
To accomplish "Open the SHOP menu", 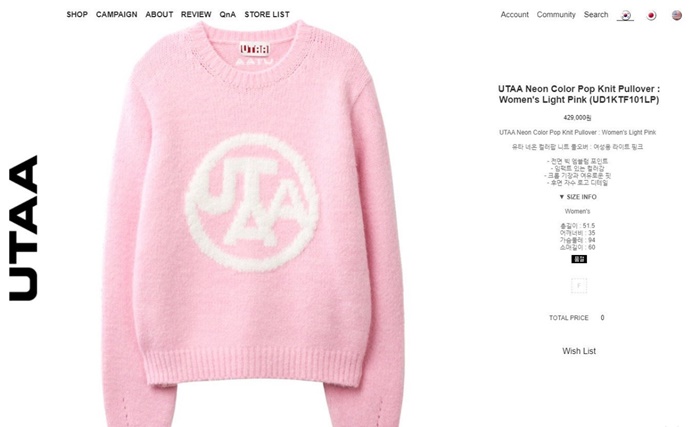I will click(77, 14).
